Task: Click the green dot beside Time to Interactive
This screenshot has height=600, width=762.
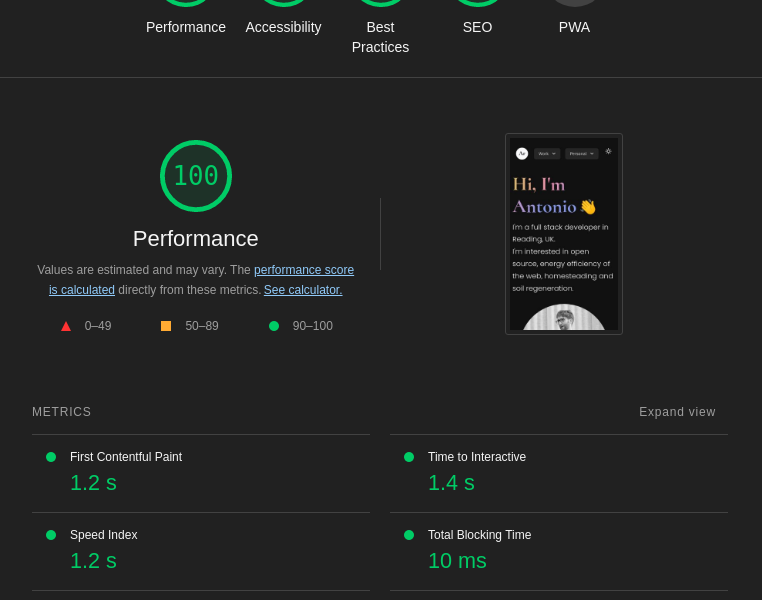Action: (409, 457)
